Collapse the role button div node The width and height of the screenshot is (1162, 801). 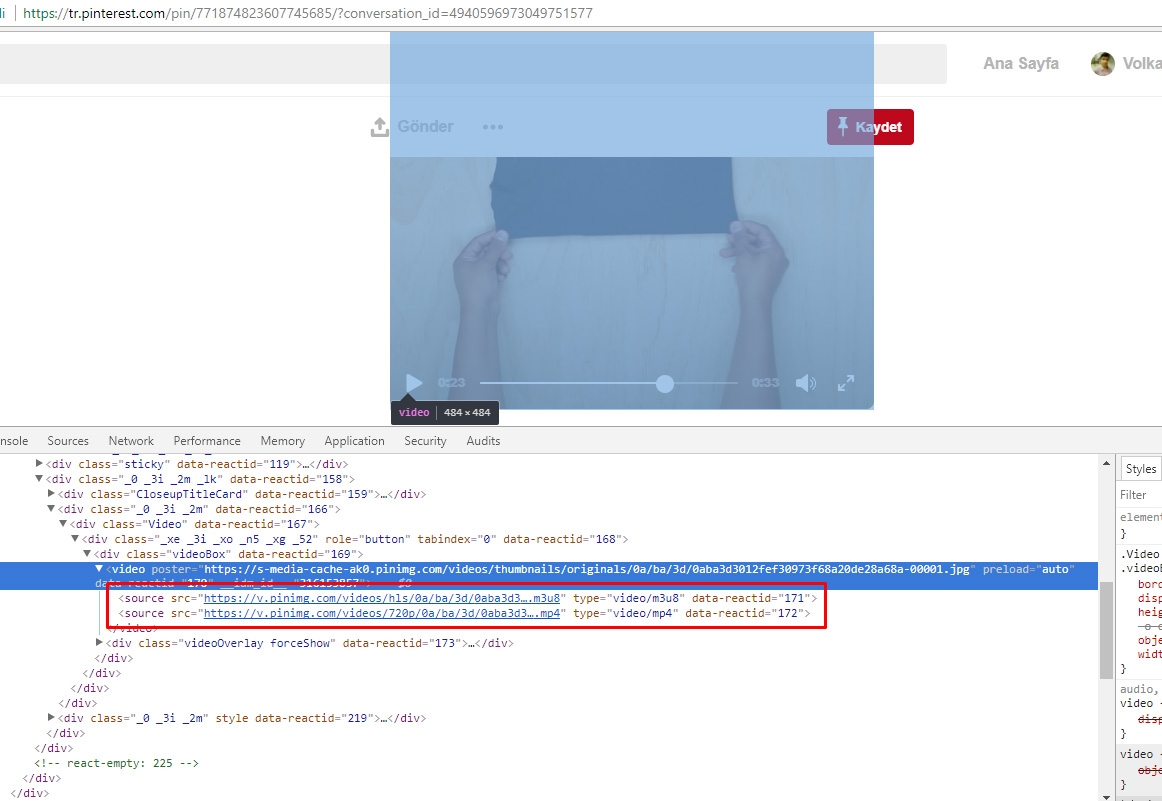pos(75,539)
